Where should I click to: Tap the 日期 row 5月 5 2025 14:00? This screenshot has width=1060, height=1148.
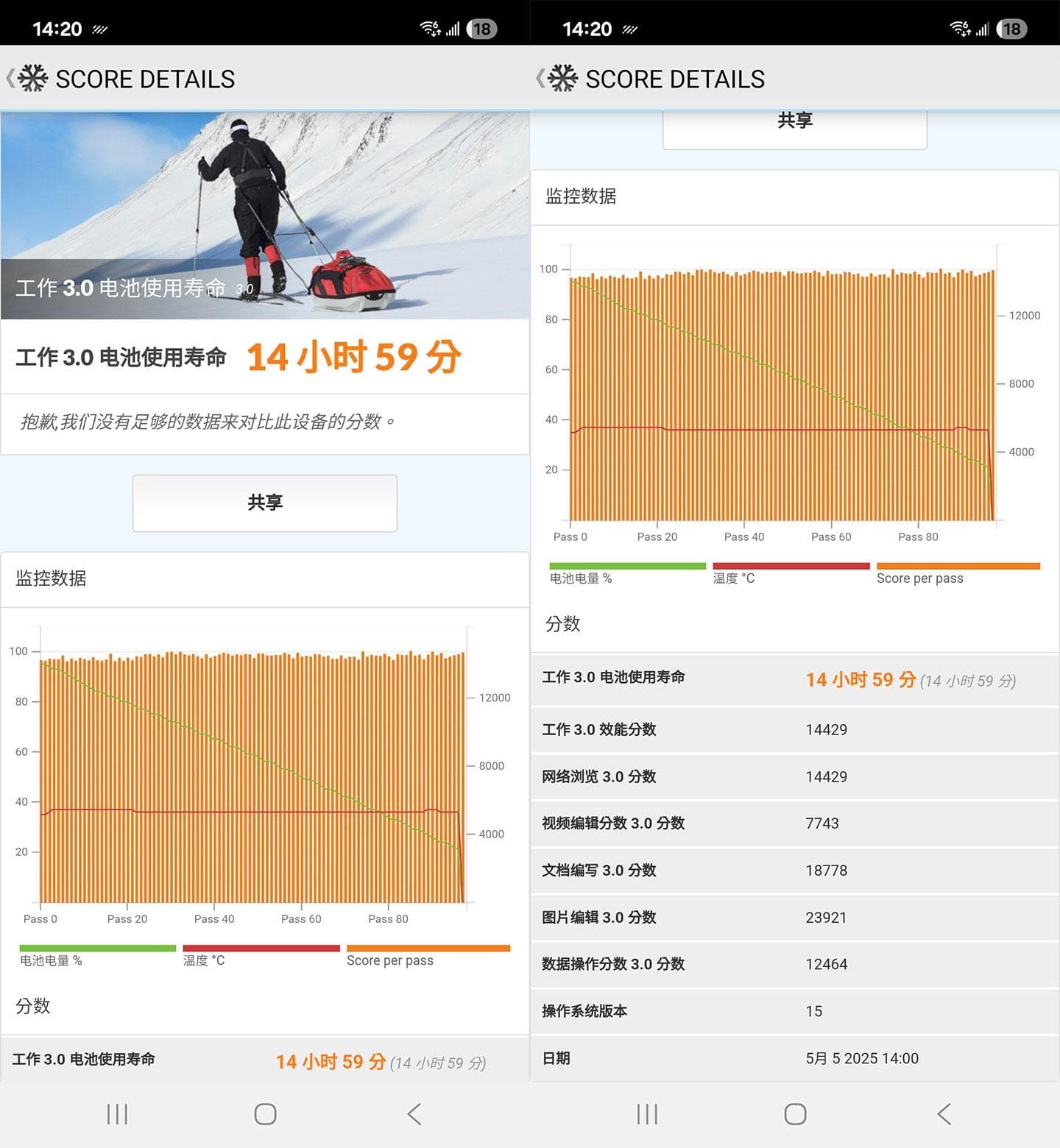tap(795, 1058)
